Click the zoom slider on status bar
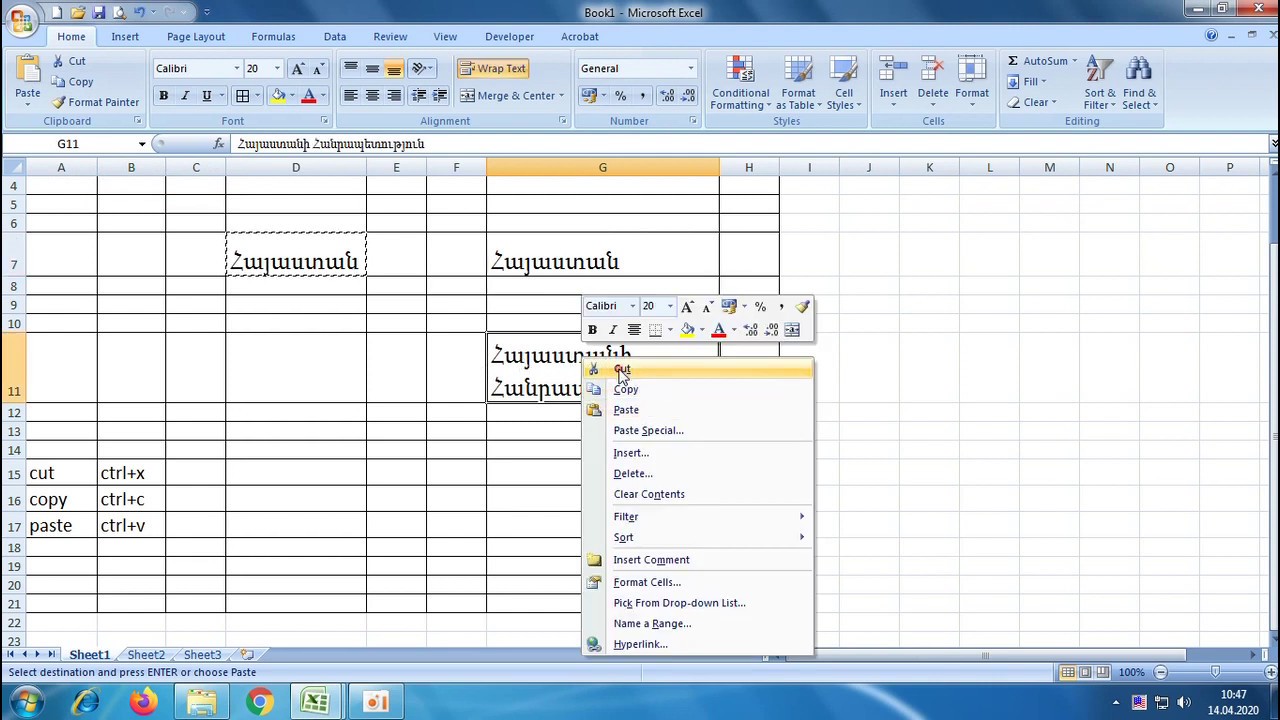This screenshot has width=1280, height=720. pos(1215,672)
